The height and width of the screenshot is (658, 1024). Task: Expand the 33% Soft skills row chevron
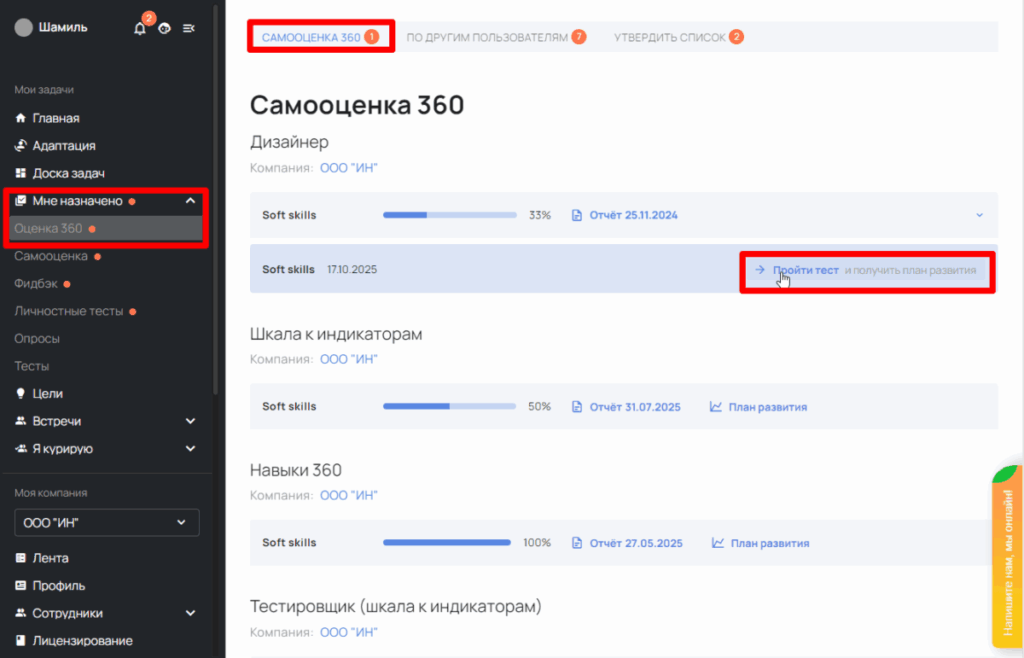pos(979,215)
